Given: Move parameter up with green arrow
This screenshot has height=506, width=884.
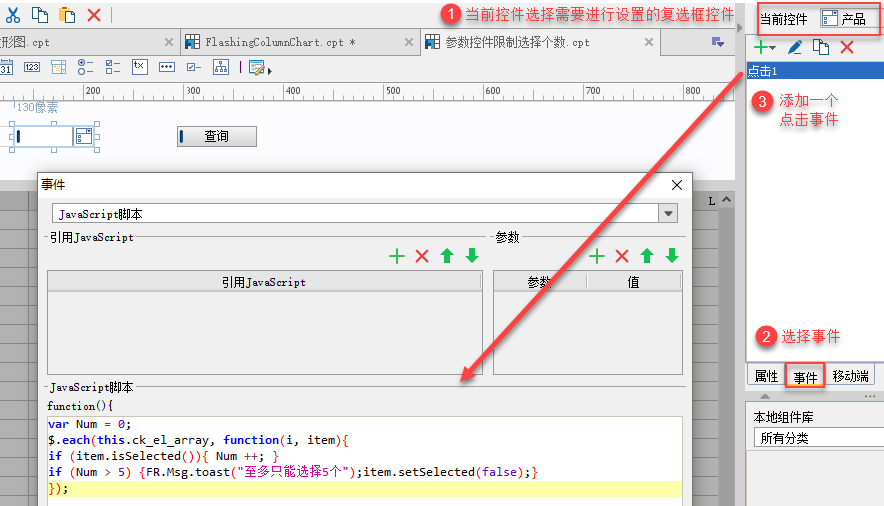Looking at the screenshot, I should click(647, 256).
